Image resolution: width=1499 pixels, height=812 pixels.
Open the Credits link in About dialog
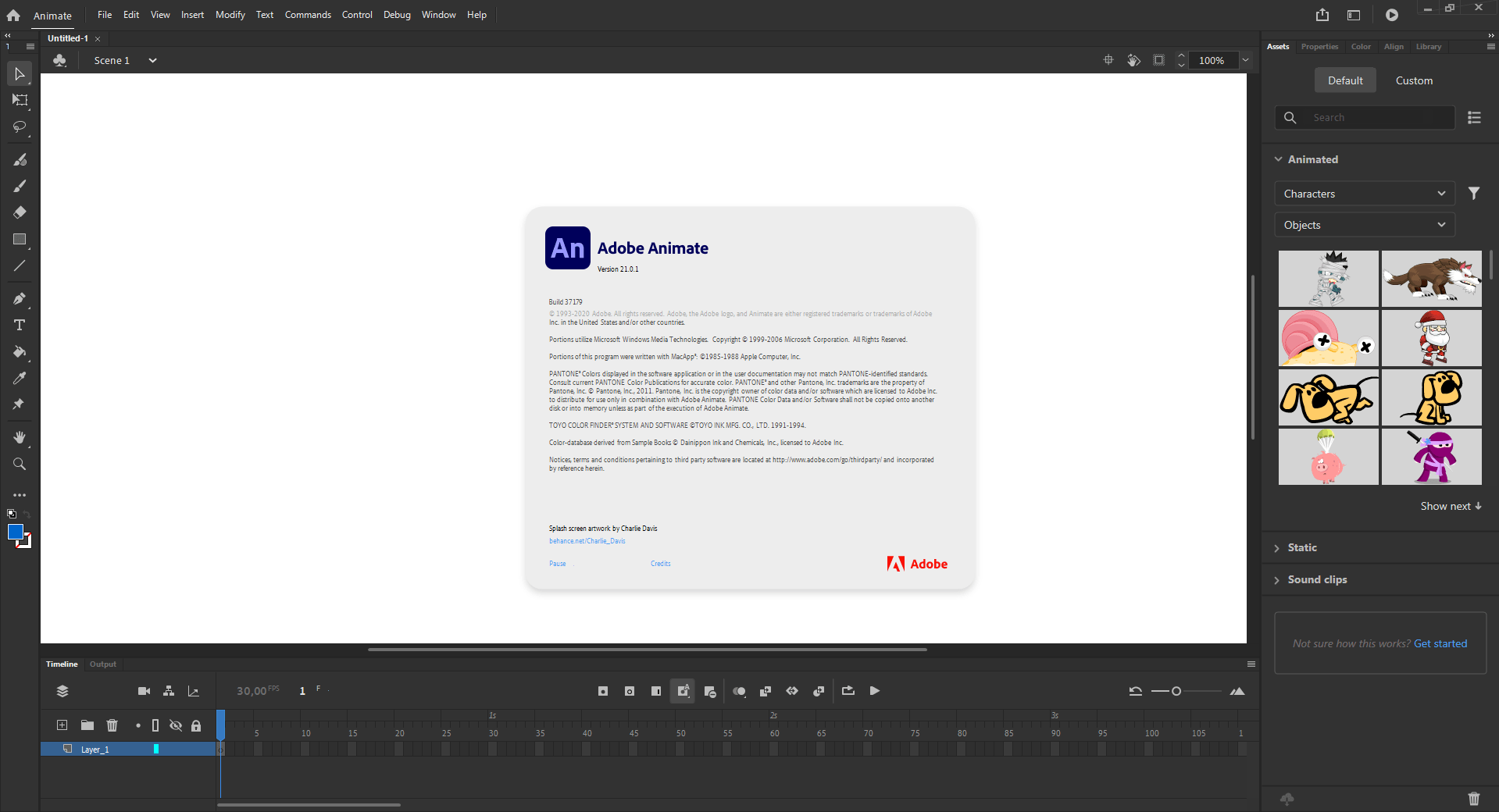pos(661,564)
